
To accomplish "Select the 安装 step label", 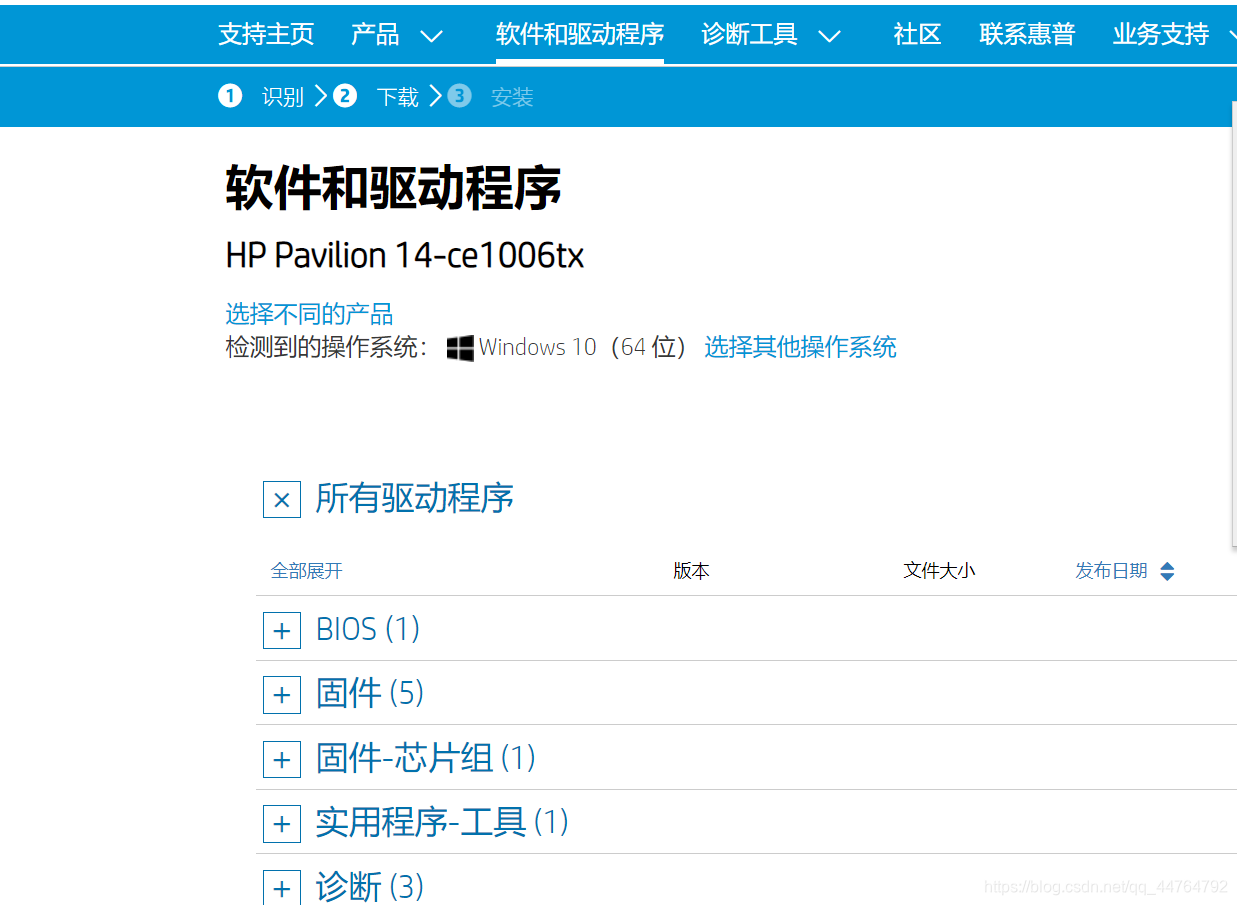I will 512,97.
